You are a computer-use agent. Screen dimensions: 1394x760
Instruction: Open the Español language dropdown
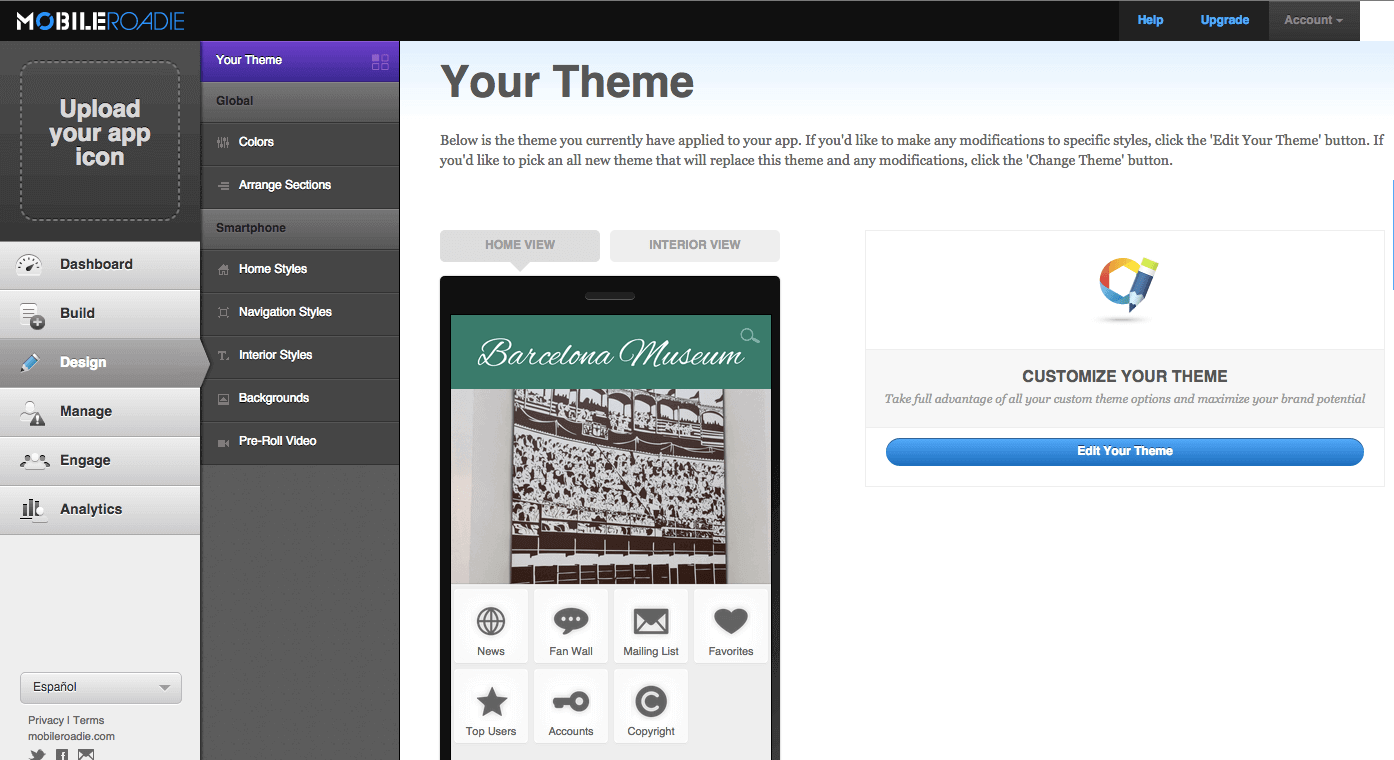coord(101,687)
